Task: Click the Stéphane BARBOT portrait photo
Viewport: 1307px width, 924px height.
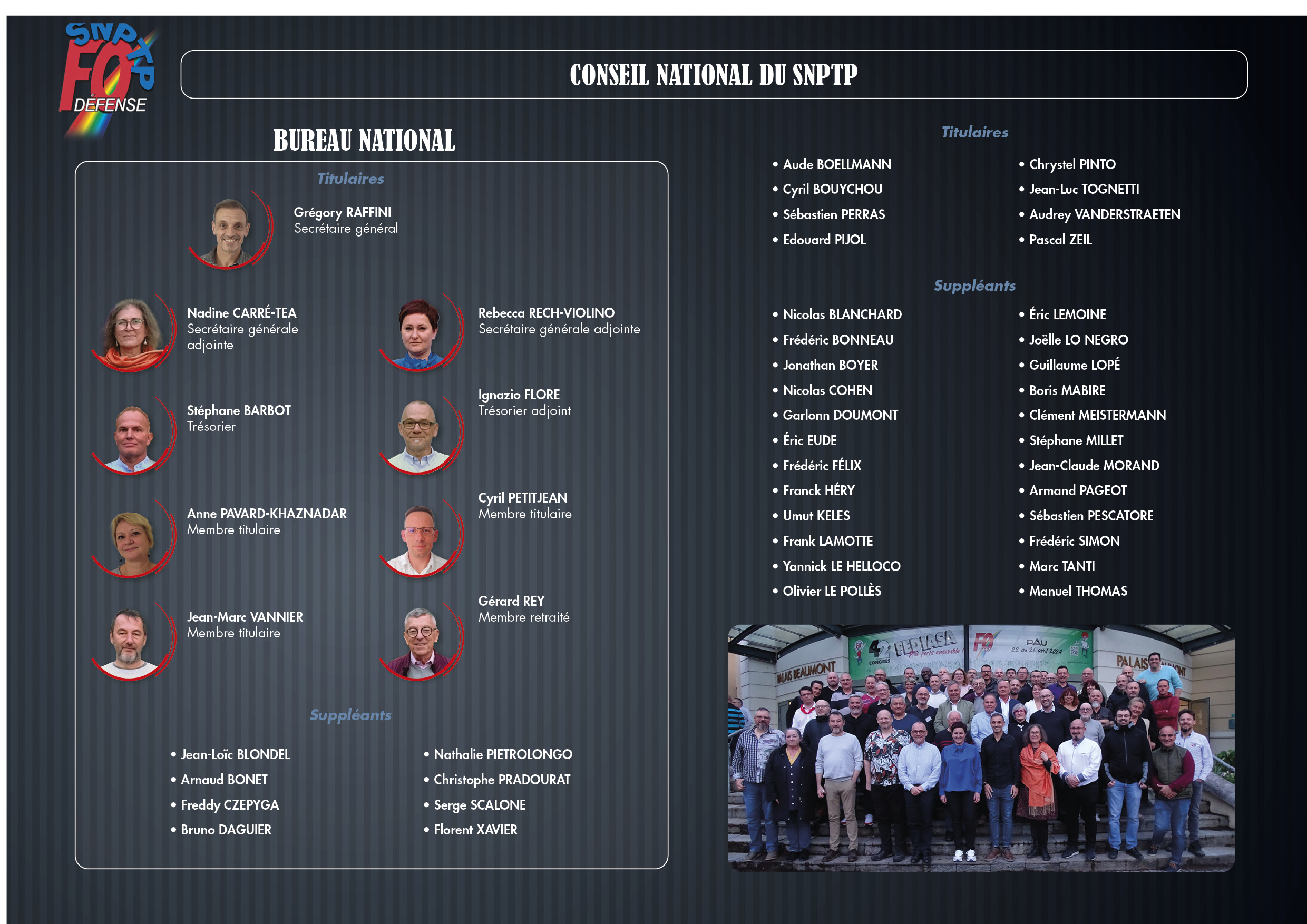Action: pos(132,436)
